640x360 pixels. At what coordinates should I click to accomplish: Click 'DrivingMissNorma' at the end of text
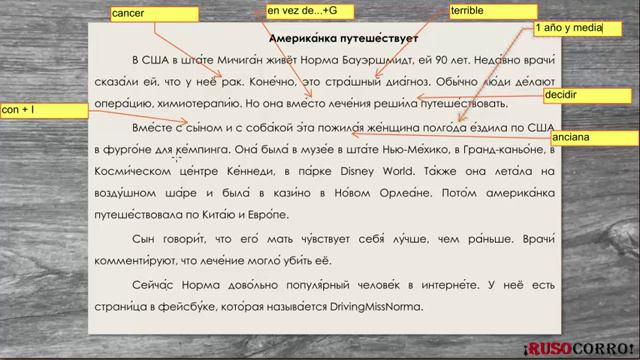[x=376, y=307]
